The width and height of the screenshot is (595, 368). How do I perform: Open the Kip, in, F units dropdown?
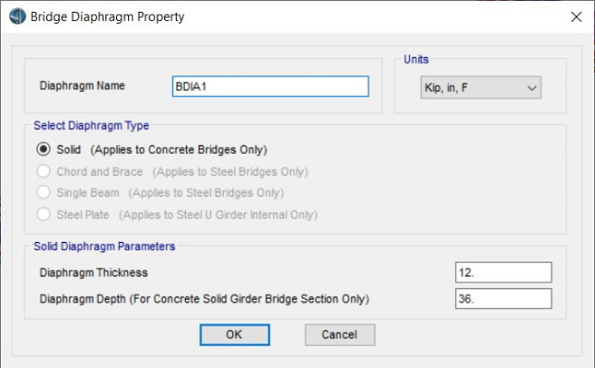pyautogui.click(x=481, y=88)
